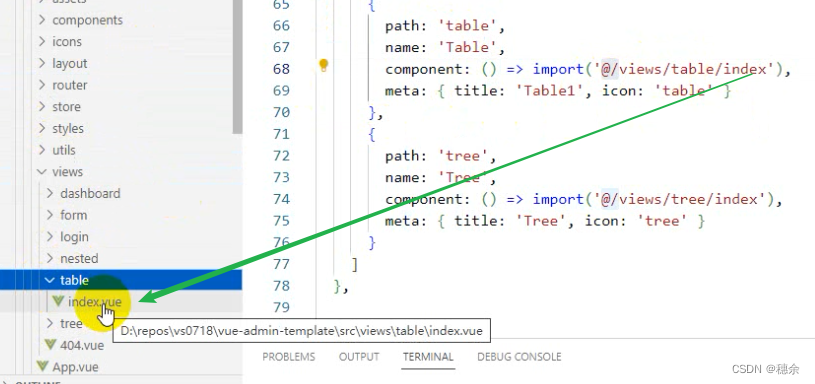
Task: Expand the tree folder chevron
Action: point(50,324)
